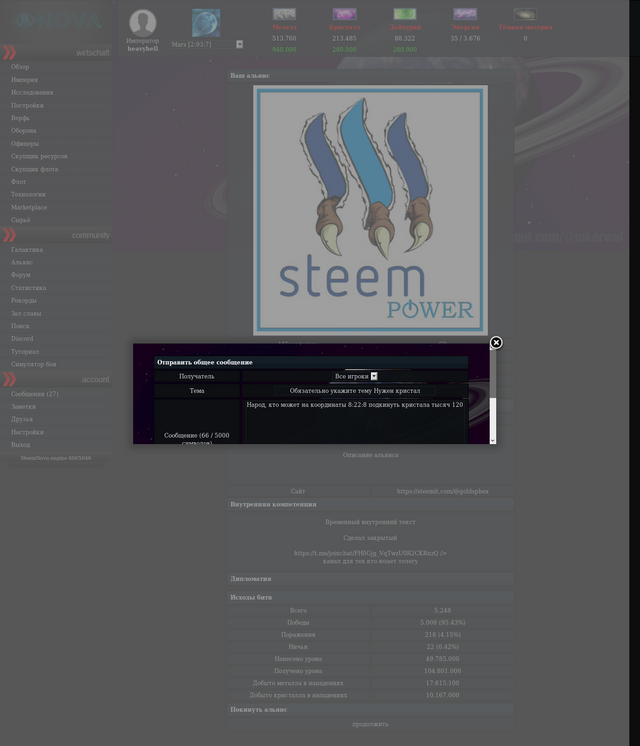Go to Флот page
The height and width of the screenshot is (746, 640).
[19, 182]
